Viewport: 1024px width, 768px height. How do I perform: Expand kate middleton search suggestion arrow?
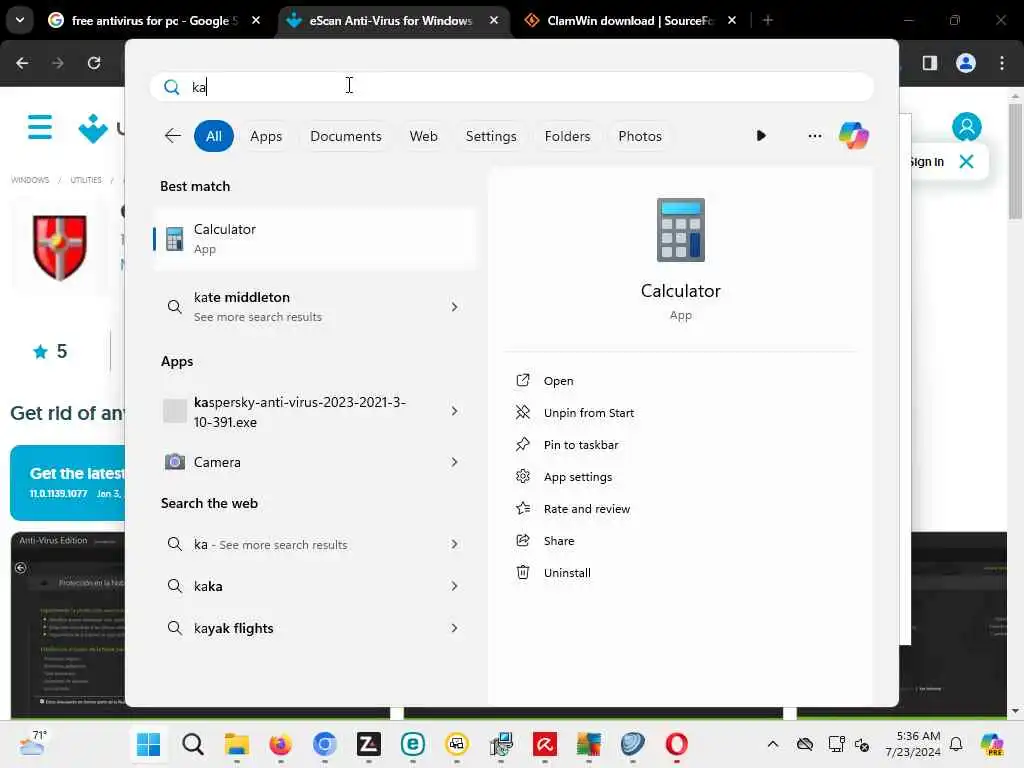[455, 307]
